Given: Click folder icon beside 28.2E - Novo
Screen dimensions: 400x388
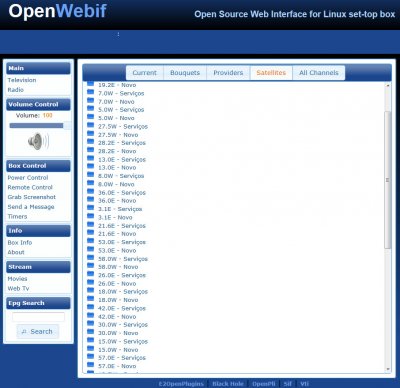Looking at the screenshot, I should pos(90,150).
